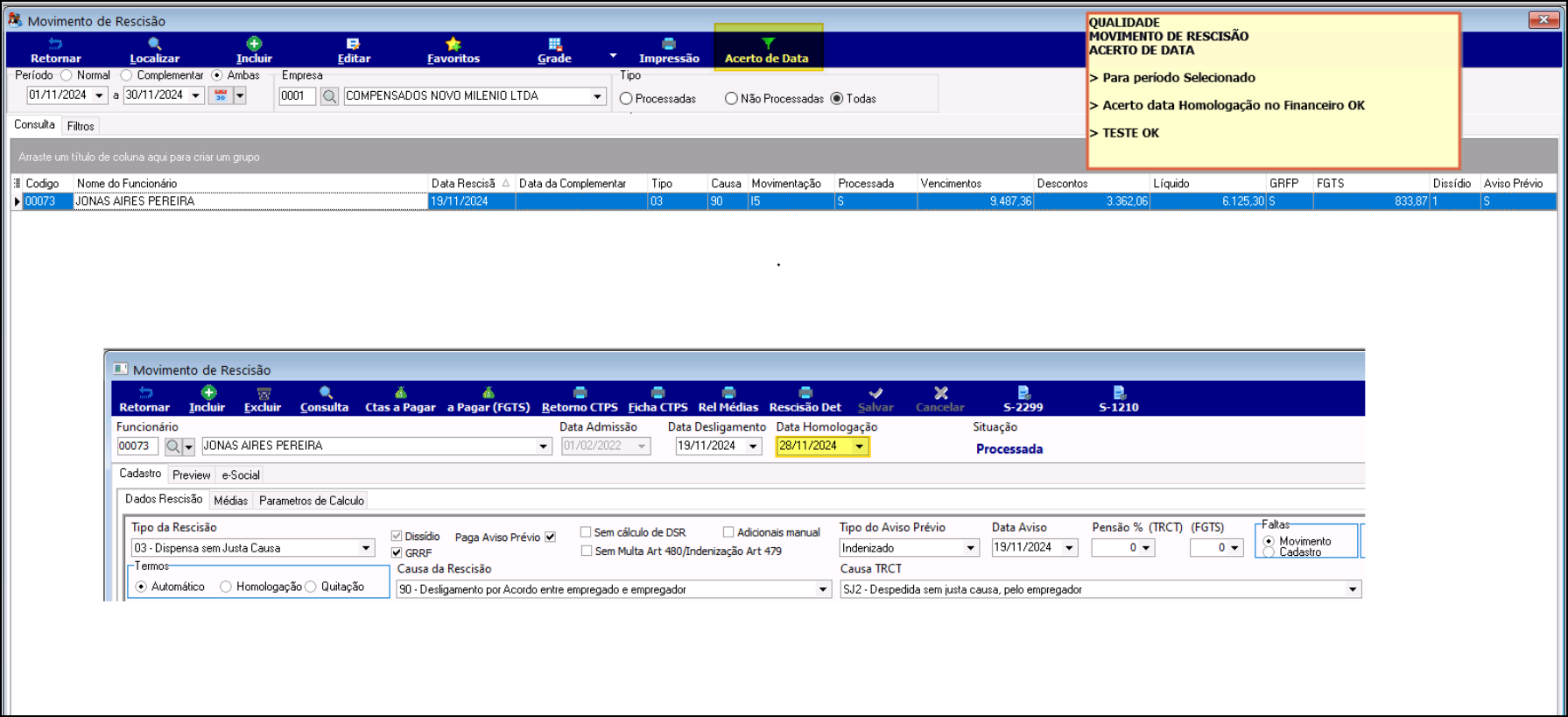
Task: Click the Cancelar X icon
Action: pyautogui.click(x=940, y=400)
